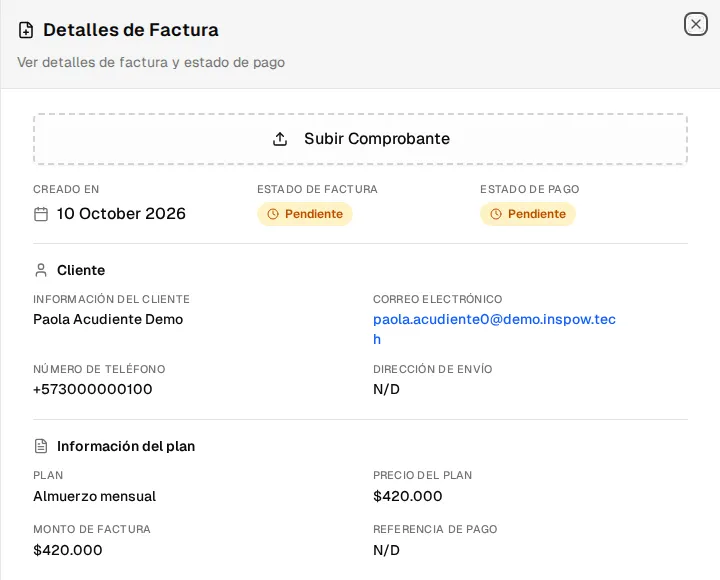
Task: Click the Detalles de Factura title
Action: tap(131, 30)
